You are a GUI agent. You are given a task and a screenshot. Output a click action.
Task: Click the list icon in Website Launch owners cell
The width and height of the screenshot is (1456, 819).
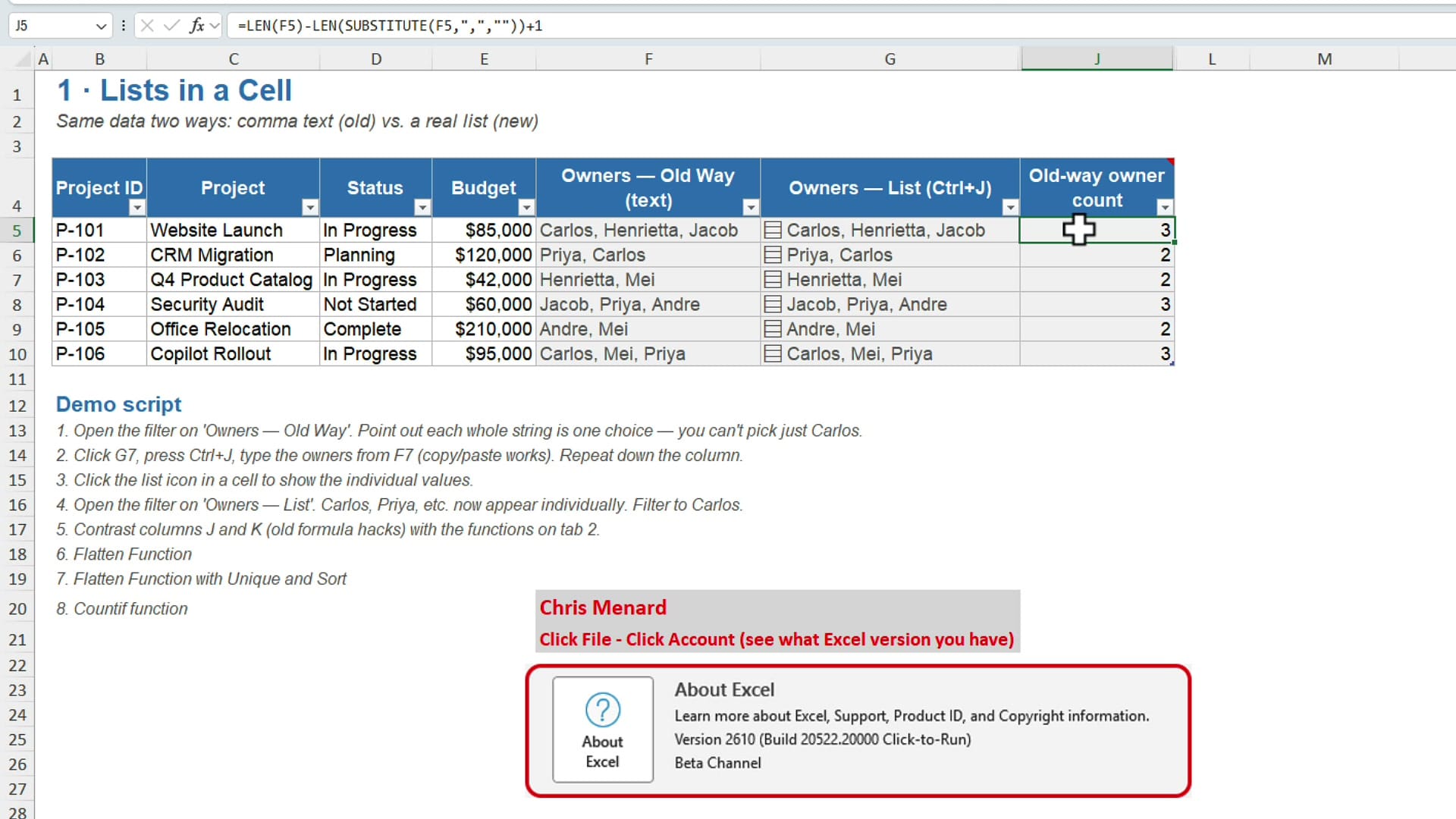click(x=773, y=230)
